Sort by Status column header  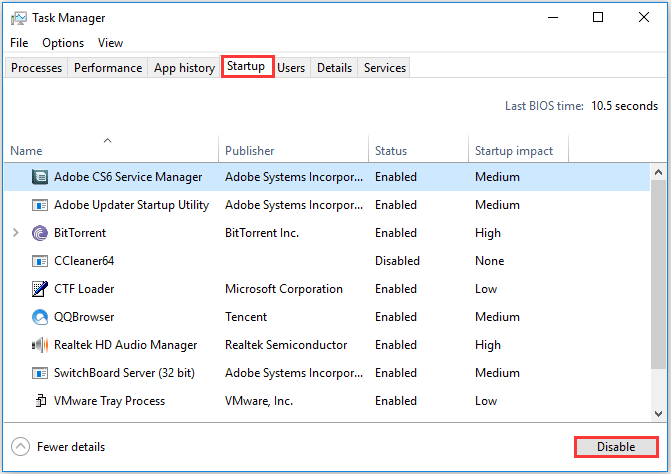(x=419, y=150)
